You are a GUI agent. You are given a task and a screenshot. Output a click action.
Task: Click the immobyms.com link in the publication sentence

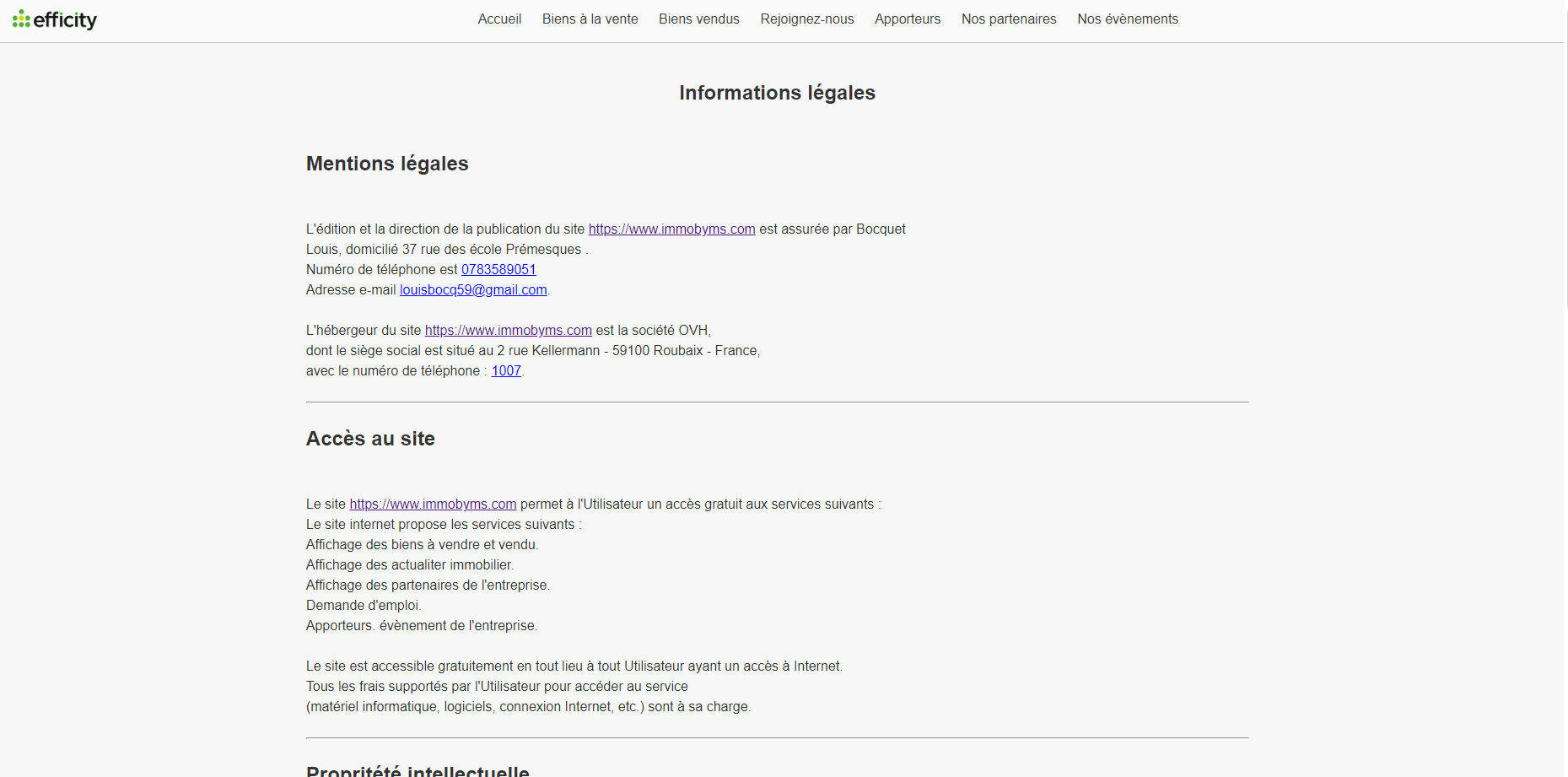point(671,229)
